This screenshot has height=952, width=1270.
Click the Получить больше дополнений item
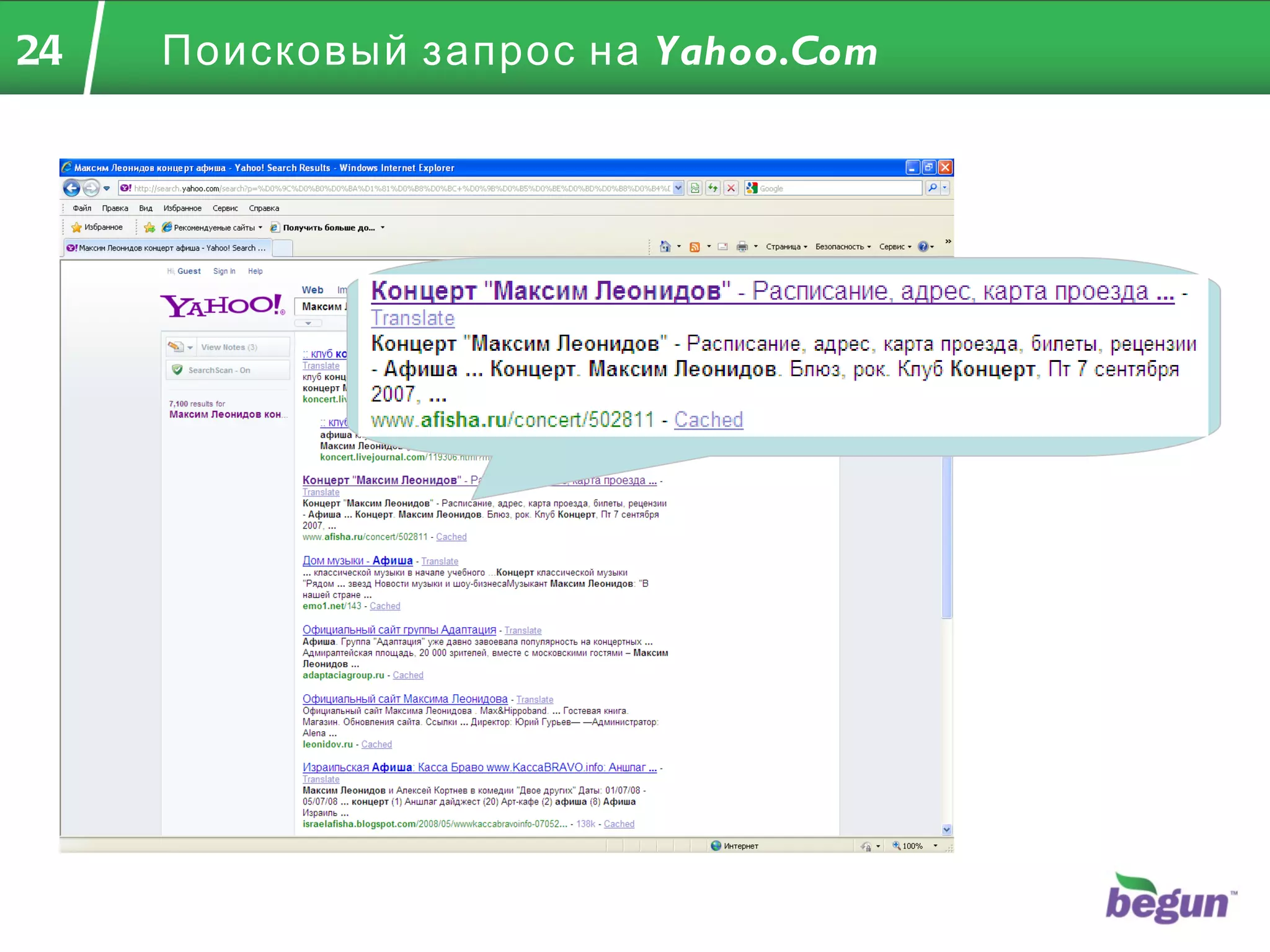point(327,227)
